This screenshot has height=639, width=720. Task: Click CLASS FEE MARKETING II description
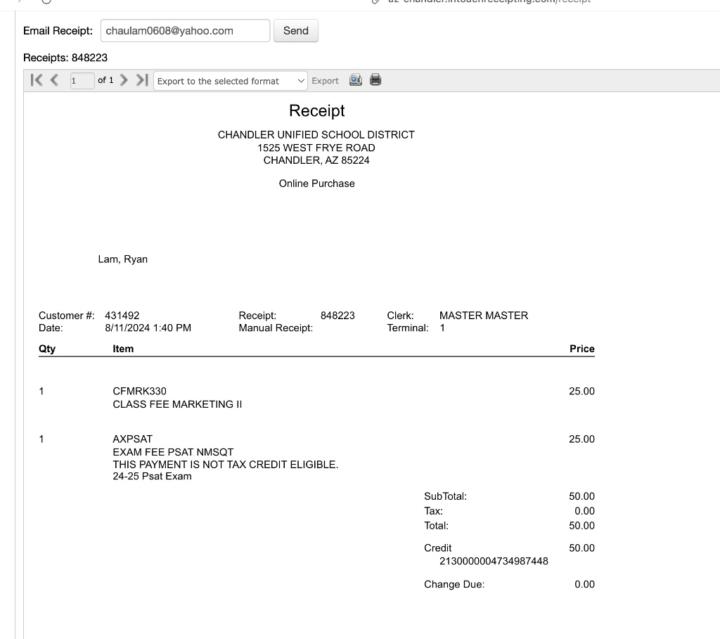click(177, 404)
